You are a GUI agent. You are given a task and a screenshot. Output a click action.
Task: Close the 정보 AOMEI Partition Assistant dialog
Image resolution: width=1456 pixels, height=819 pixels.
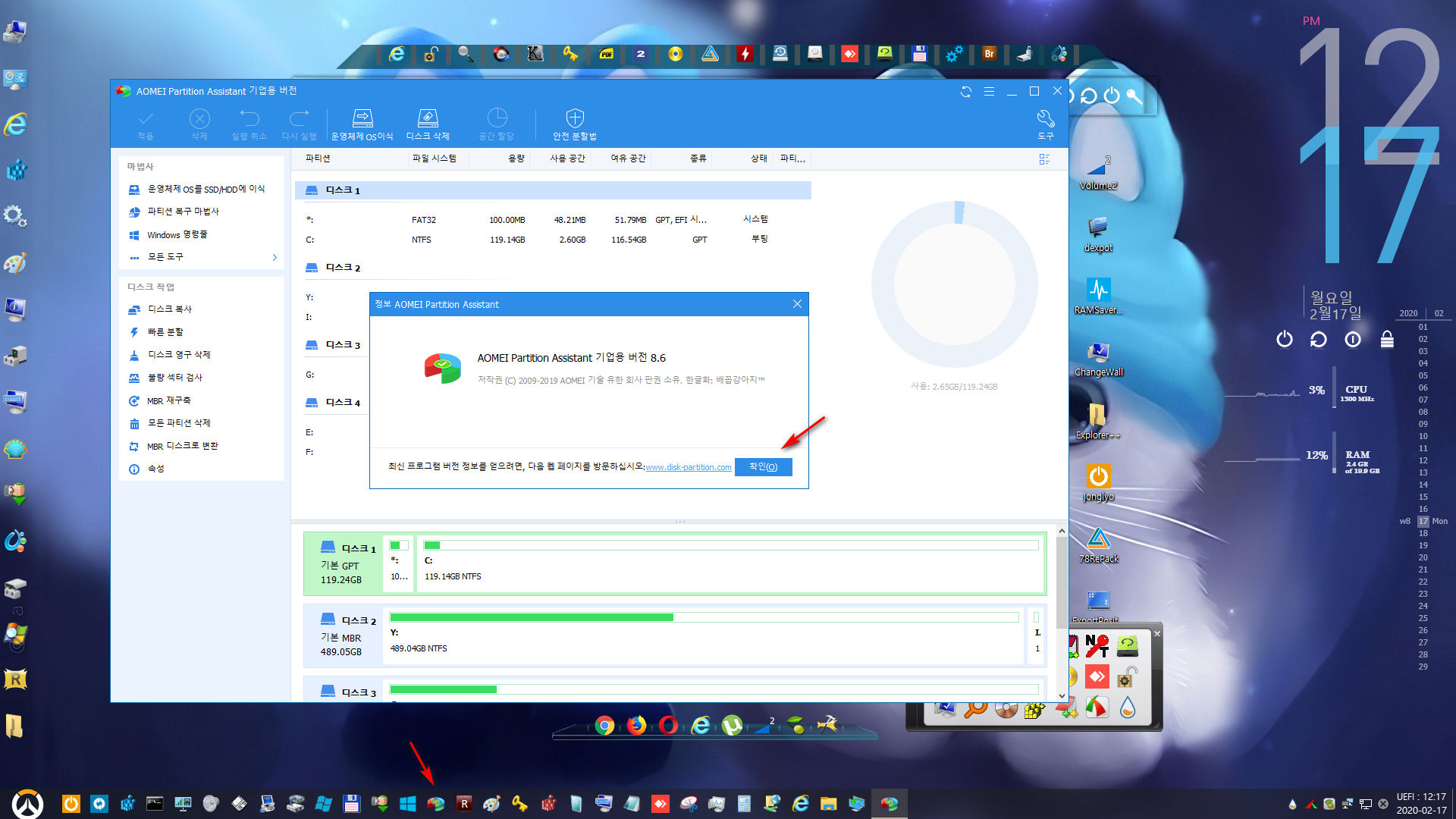797,304
